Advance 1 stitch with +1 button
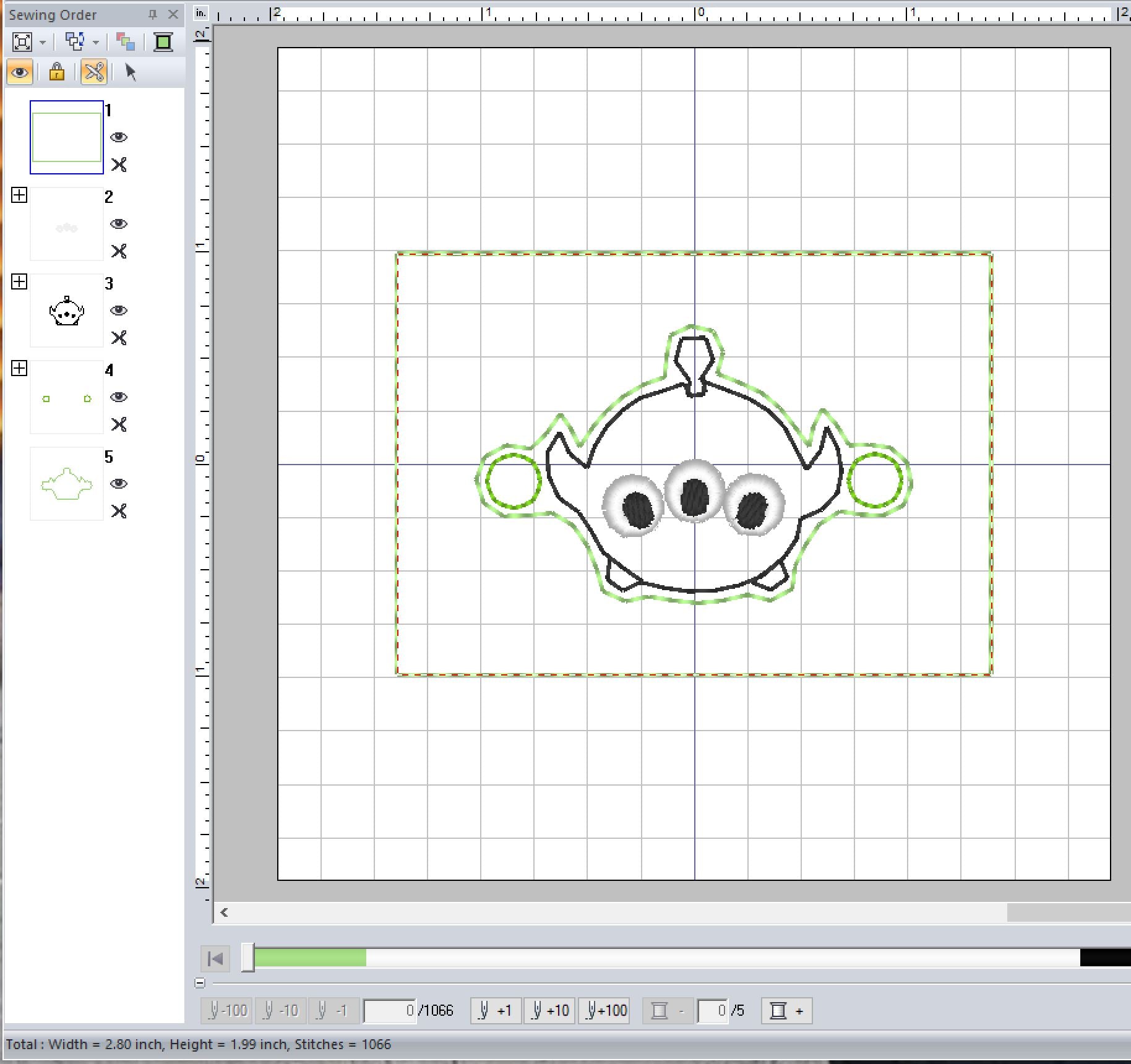The height and width of the screenshot is (1064, 1131). [x=496, y=1011]
